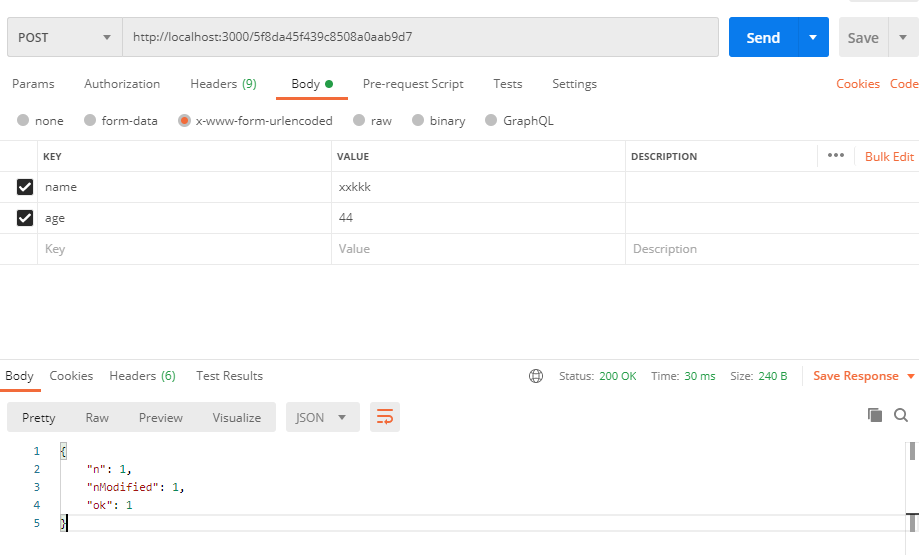919x555 pixels.
Task: Select the raw body type radio button
Action: [x=357, y=121]
